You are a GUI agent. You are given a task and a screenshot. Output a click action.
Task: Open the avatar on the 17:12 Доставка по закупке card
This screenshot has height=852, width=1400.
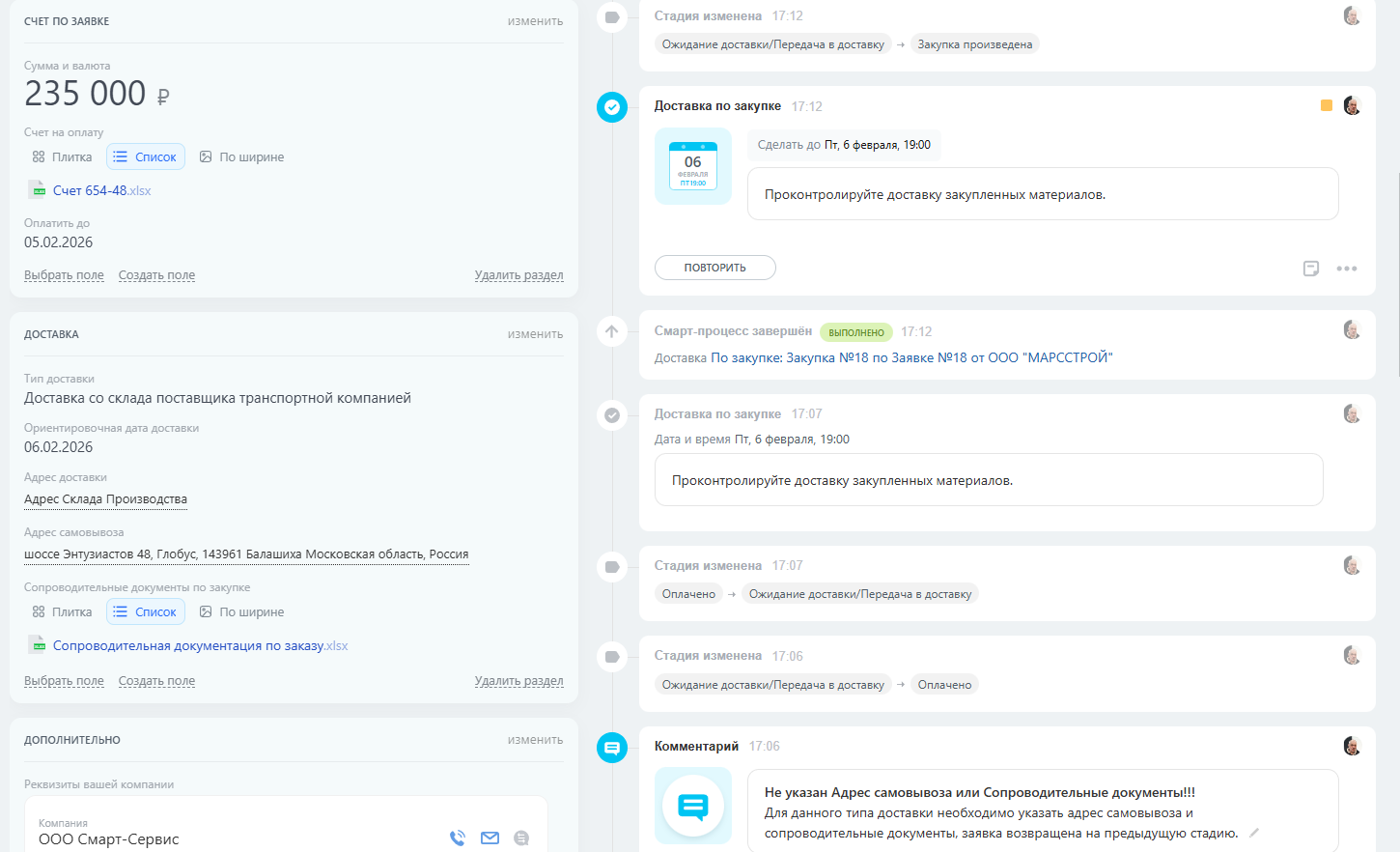(x=1352, y=105)
